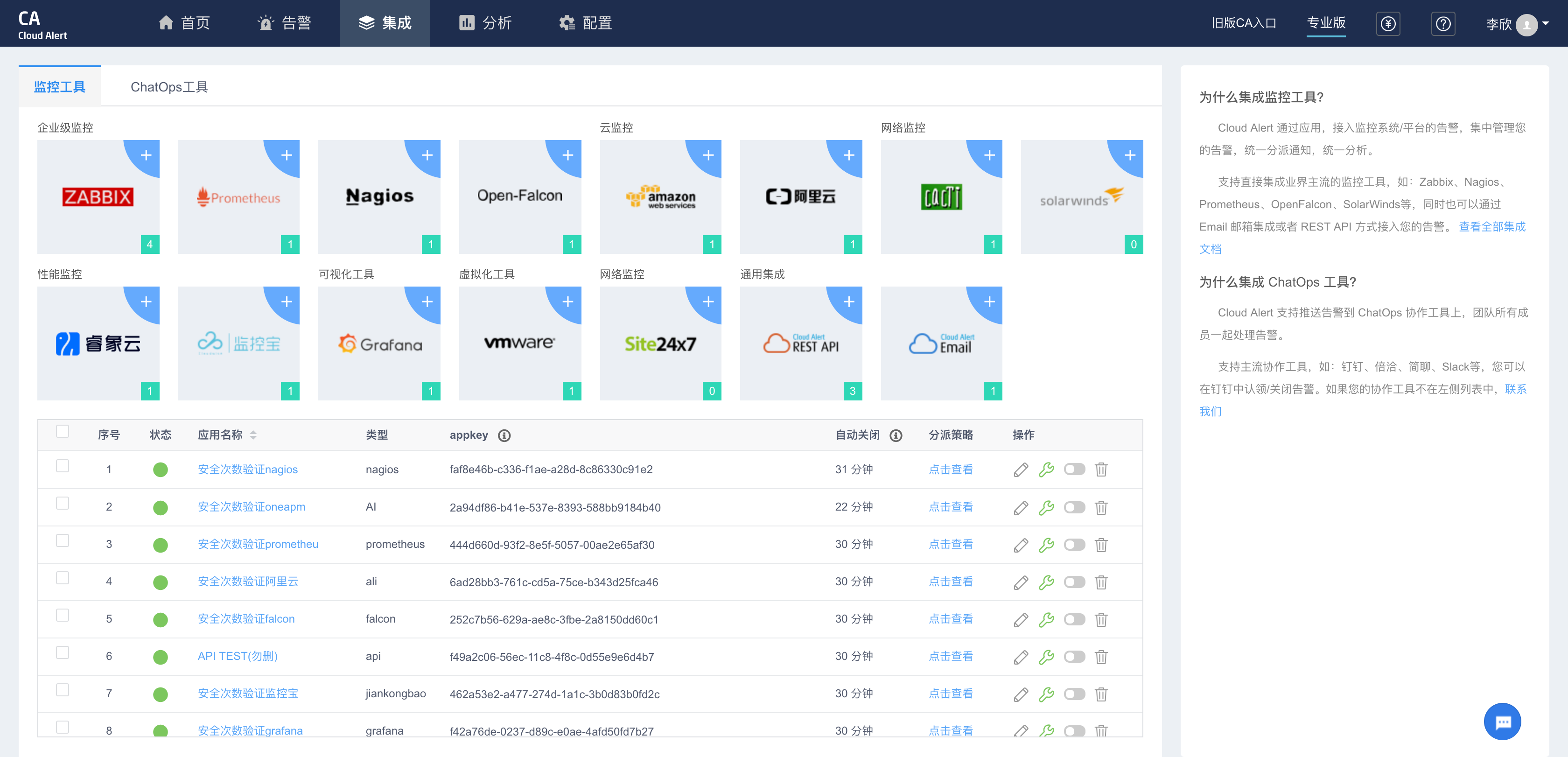Toggle the switch for 安全次数验证监控宝
Viewport: 1568px width, 757px height.
pyautogui.click(x=1074, y=694)
